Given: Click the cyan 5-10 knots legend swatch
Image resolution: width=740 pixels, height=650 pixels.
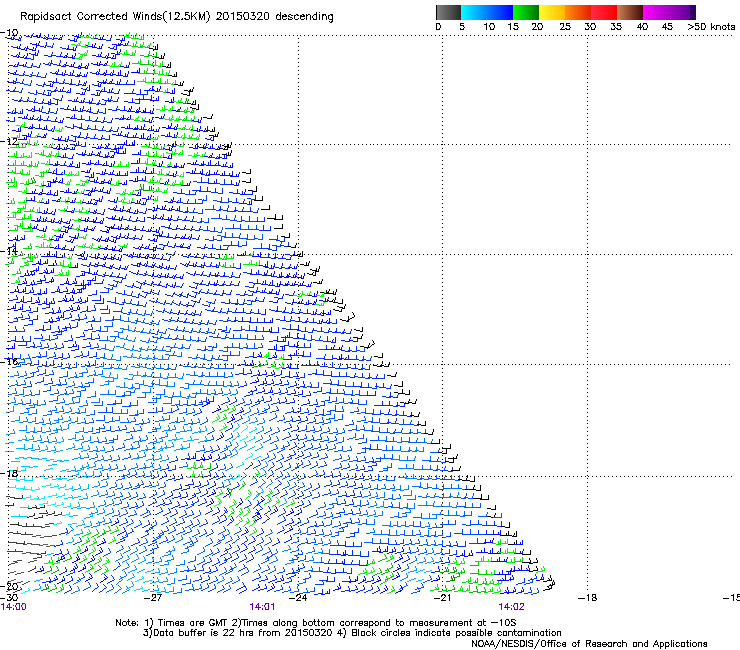Looking at the screenshot, I should pyautogui.click(x=474, y=13).
